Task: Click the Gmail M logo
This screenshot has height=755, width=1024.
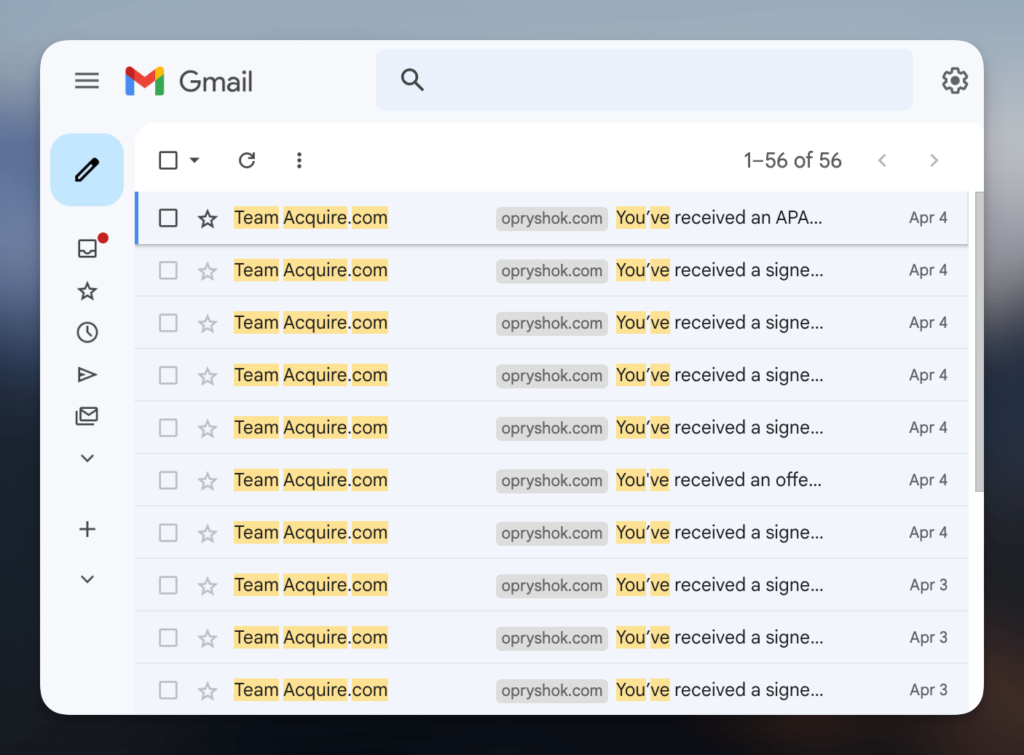Action: 144,81
